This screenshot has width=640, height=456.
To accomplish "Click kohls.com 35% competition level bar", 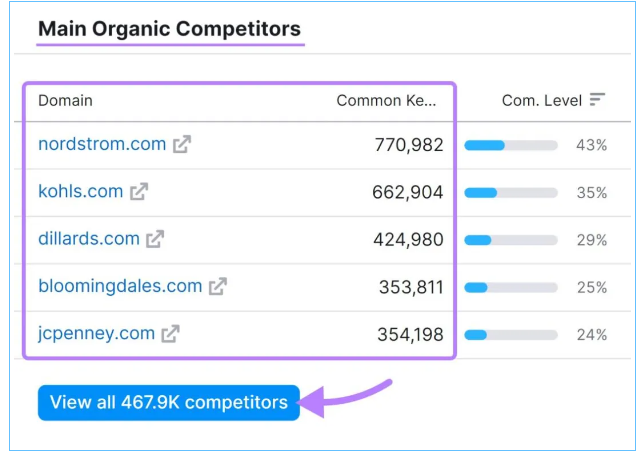I will click(511, 193).
